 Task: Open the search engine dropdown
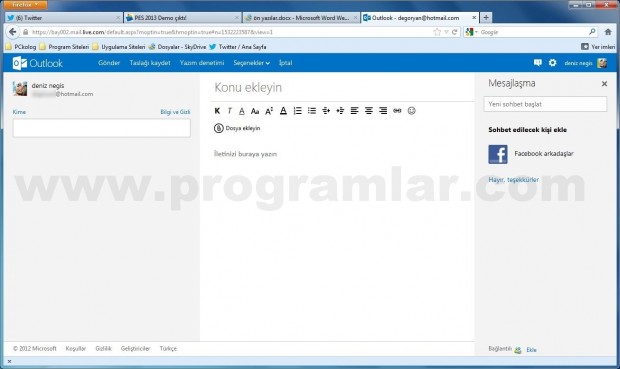click(472, 32)
